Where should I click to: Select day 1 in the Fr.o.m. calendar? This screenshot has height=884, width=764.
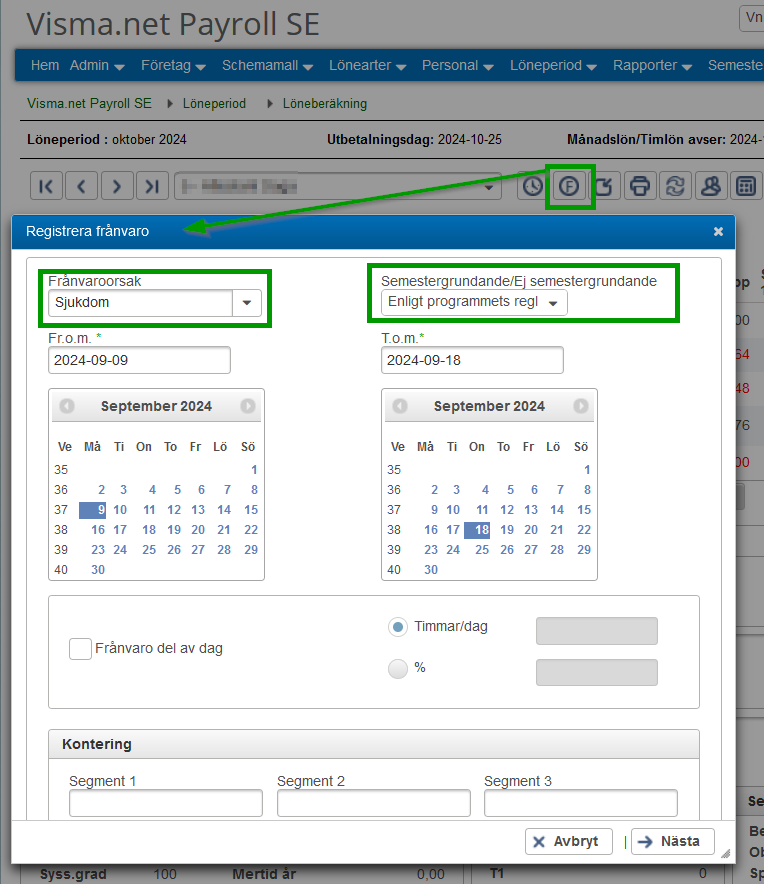coord(254,470)
